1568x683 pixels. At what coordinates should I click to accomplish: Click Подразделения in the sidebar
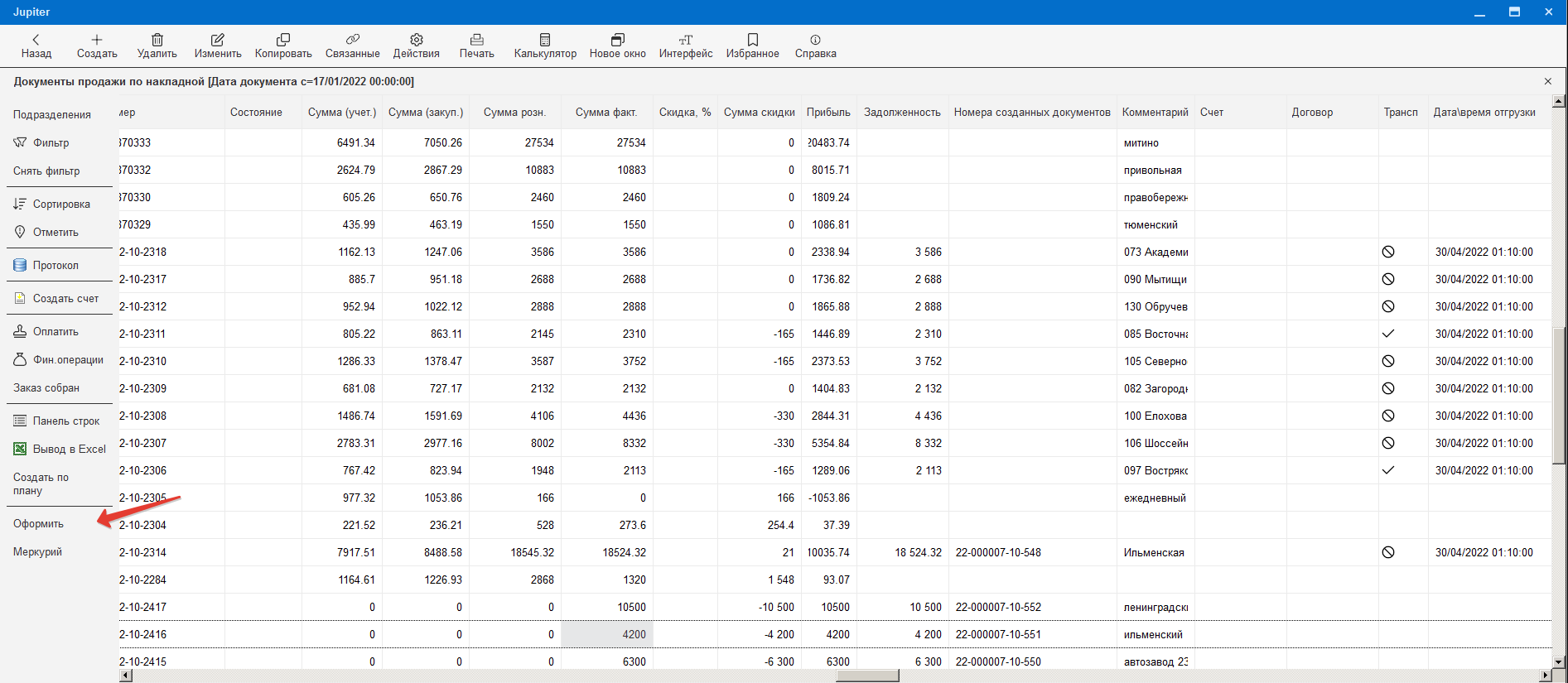point(52,114)
